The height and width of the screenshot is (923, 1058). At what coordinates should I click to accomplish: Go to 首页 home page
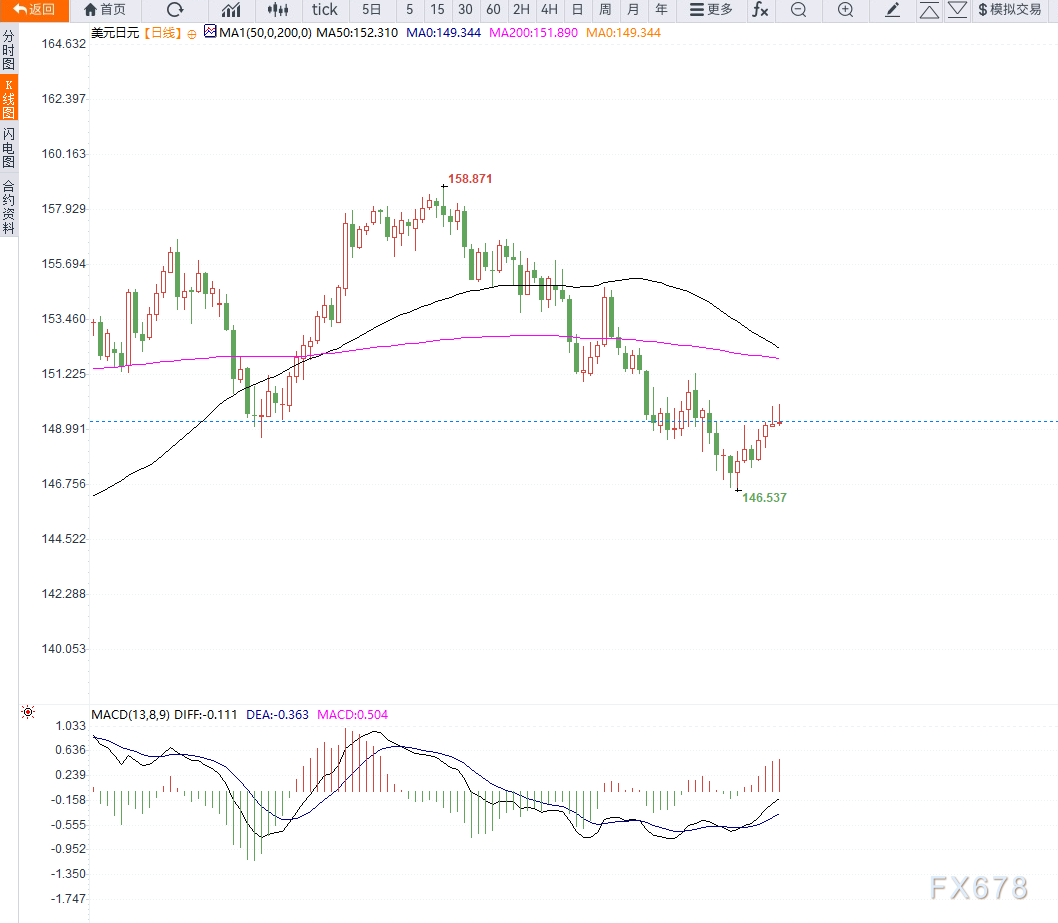click(105, 9)
